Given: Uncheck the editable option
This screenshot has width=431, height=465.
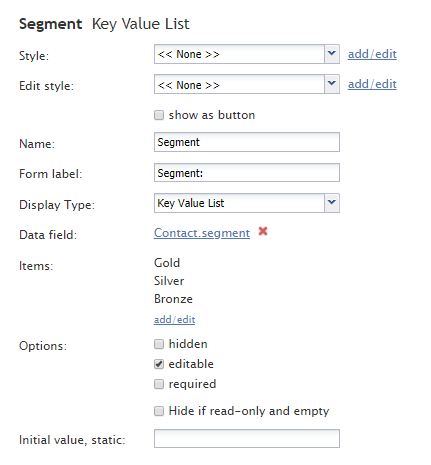Looking at the screenshot, I should pos(159,364).
